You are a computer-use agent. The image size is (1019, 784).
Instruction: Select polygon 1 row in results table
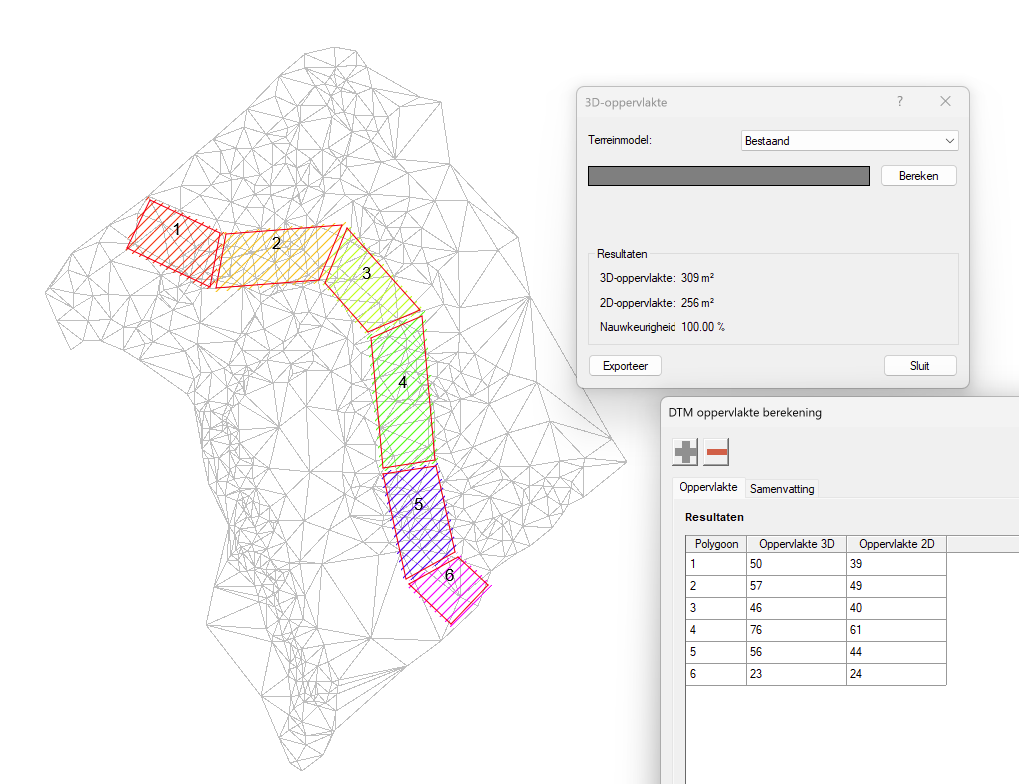tap(816, 564)
